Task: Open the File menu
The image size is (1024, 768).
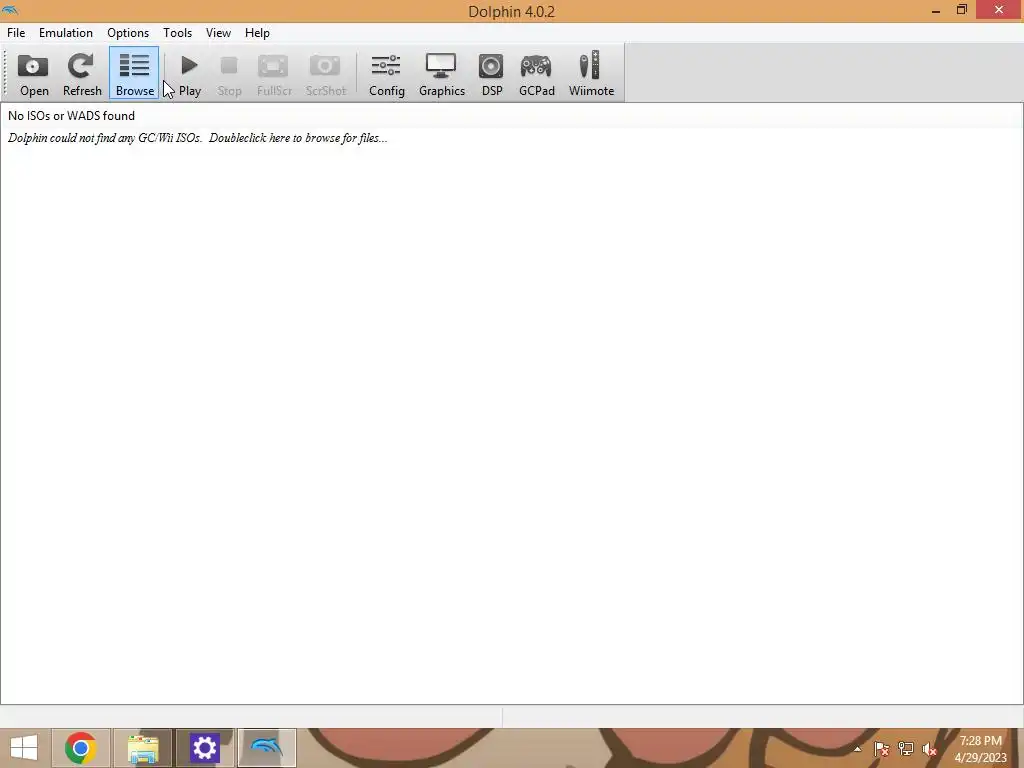Action: [x=16, y=33]
